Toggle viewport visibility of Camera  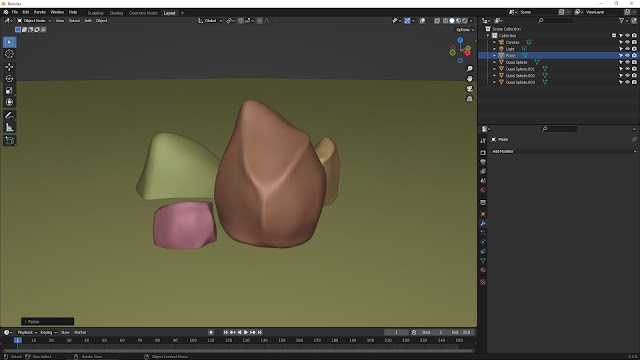pyautogui.click(x=628, y=42)
